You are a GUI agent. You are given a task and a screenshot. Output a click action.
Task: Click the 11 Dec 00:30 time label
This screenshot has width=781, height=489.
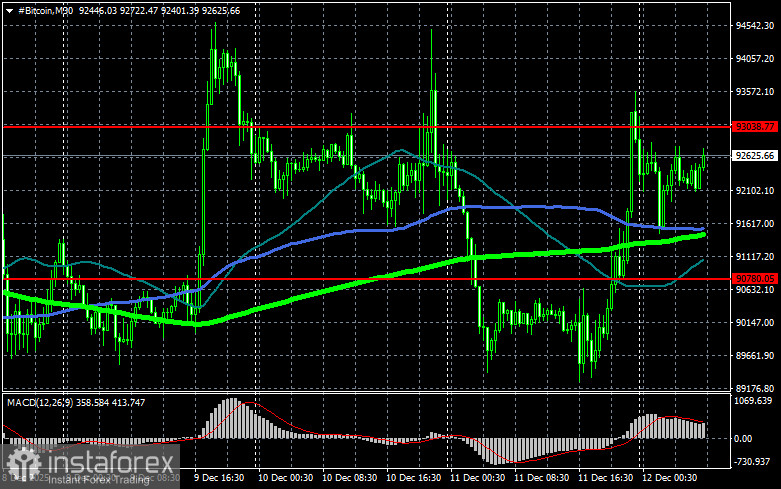[477, 478]
